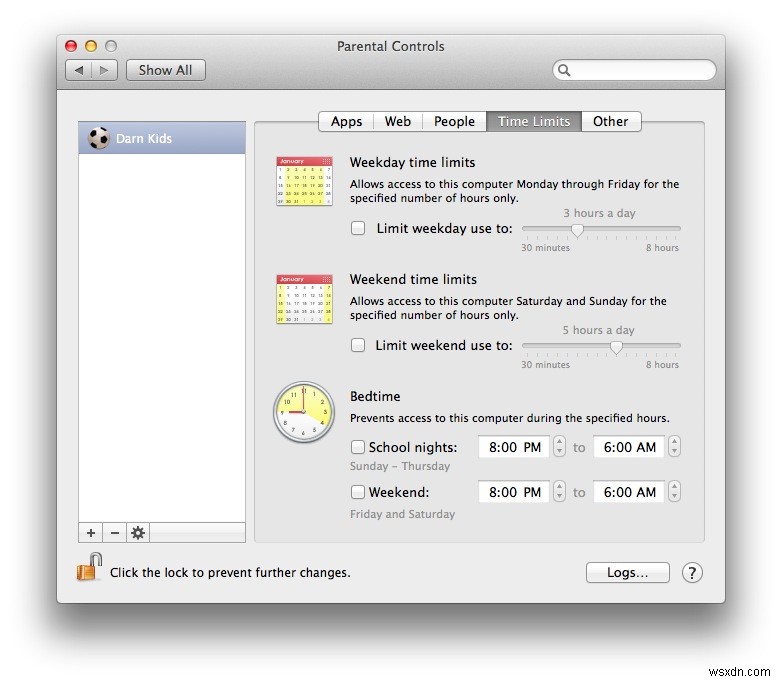782x682 pixels.
Task: Click the weekday hours slider thumb
Action: point(577,230)
